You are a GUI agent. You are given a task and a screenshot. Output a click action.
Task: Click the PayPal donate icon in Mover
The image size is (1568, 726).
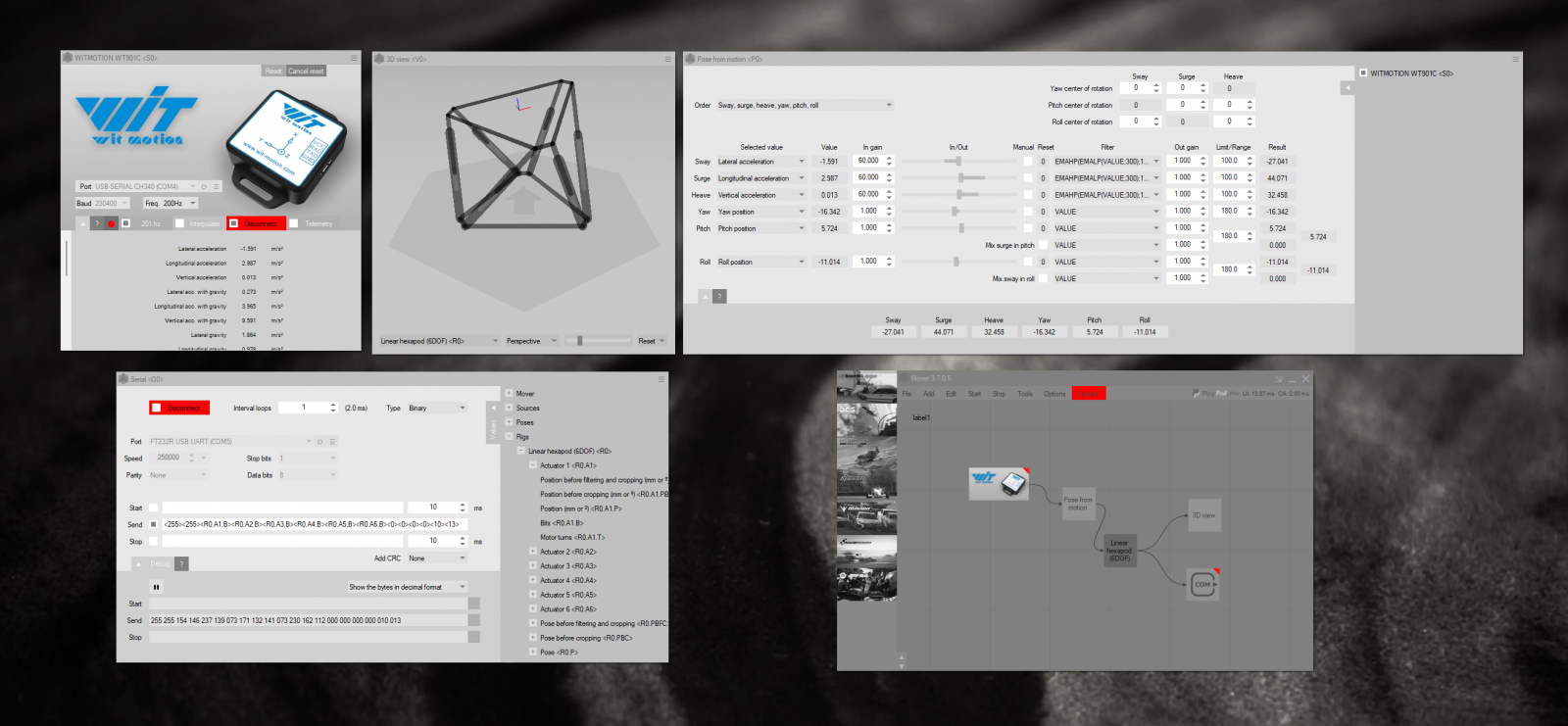click(1214, 394)
